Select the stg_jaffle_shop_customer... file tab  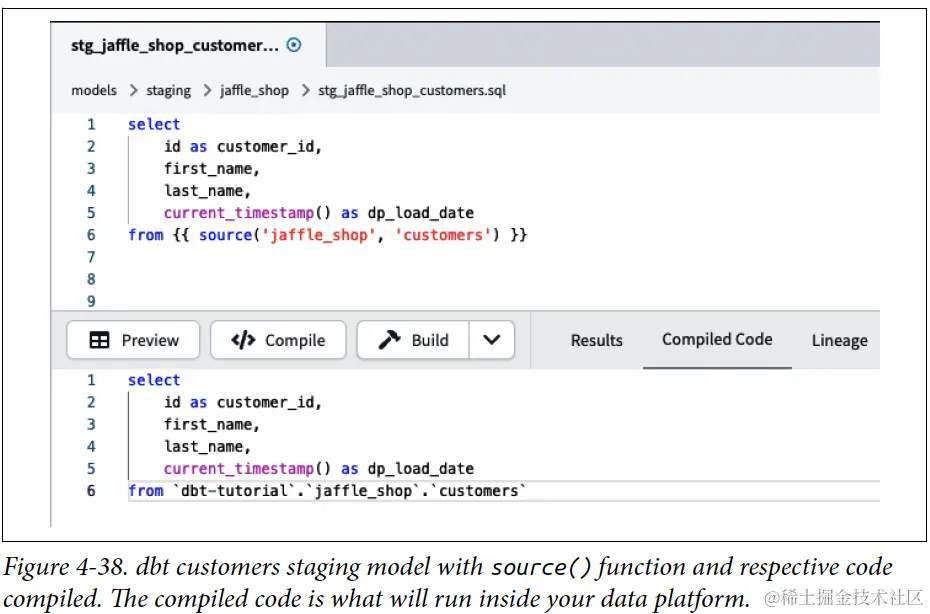pos(187,45)
